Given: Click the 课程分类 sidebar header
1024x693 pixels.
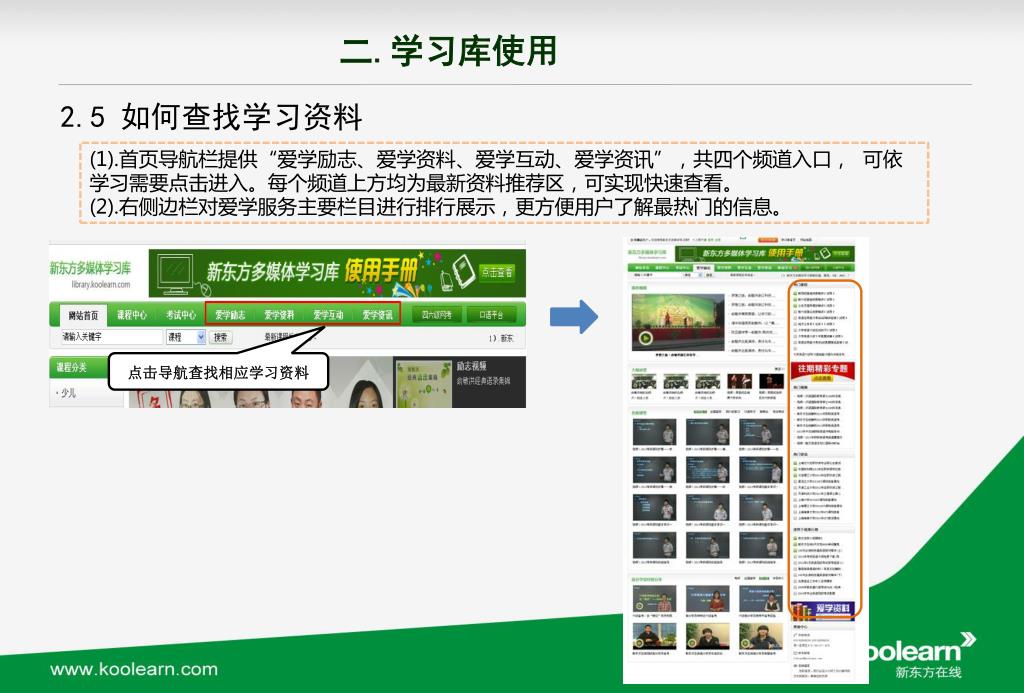Looking at the screenshot, I should click(79, 367).
